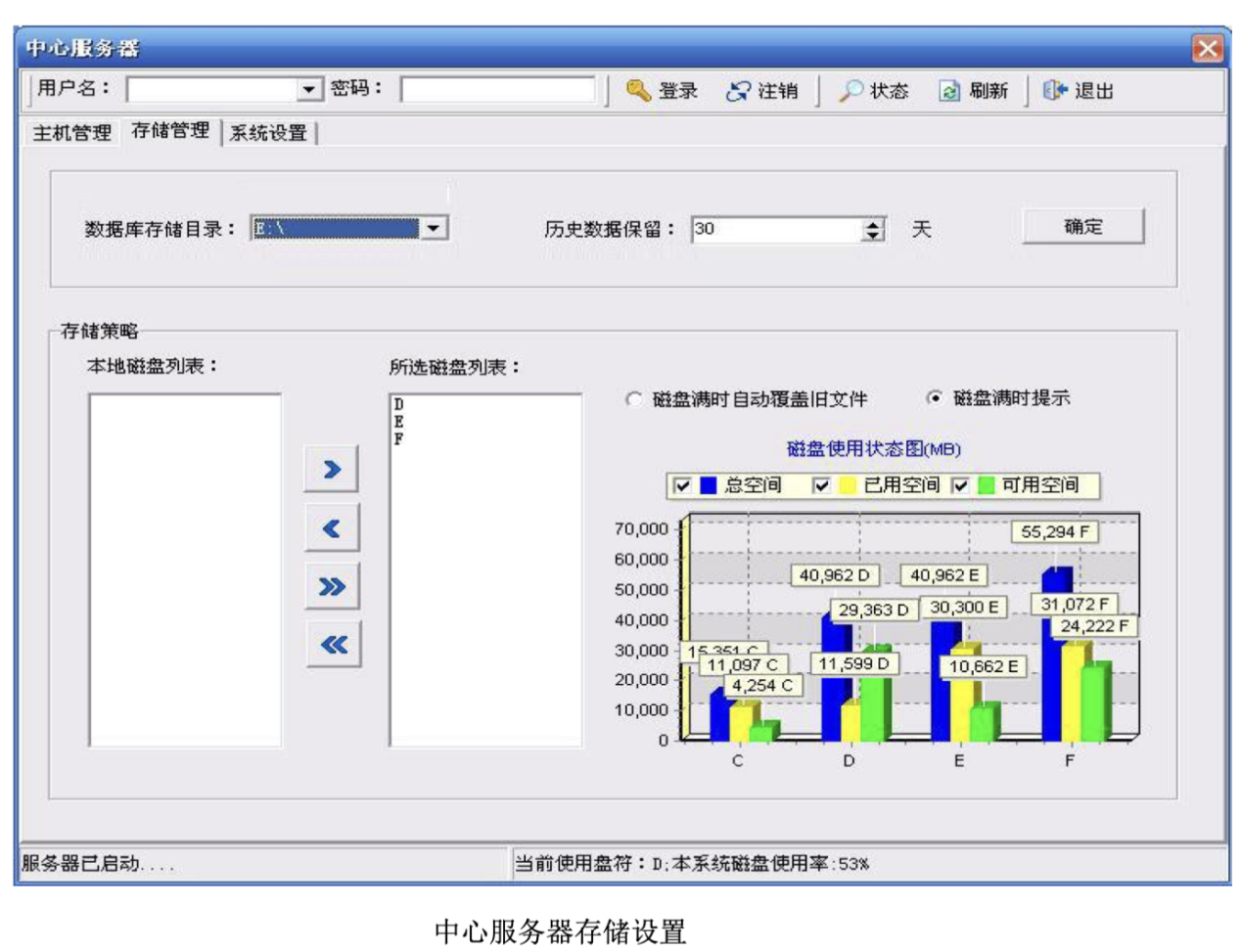This screenshot has height=952, width=1242.
Task: Expand the 数据库存储目录 drive dropdown
Action: point(434,228)
